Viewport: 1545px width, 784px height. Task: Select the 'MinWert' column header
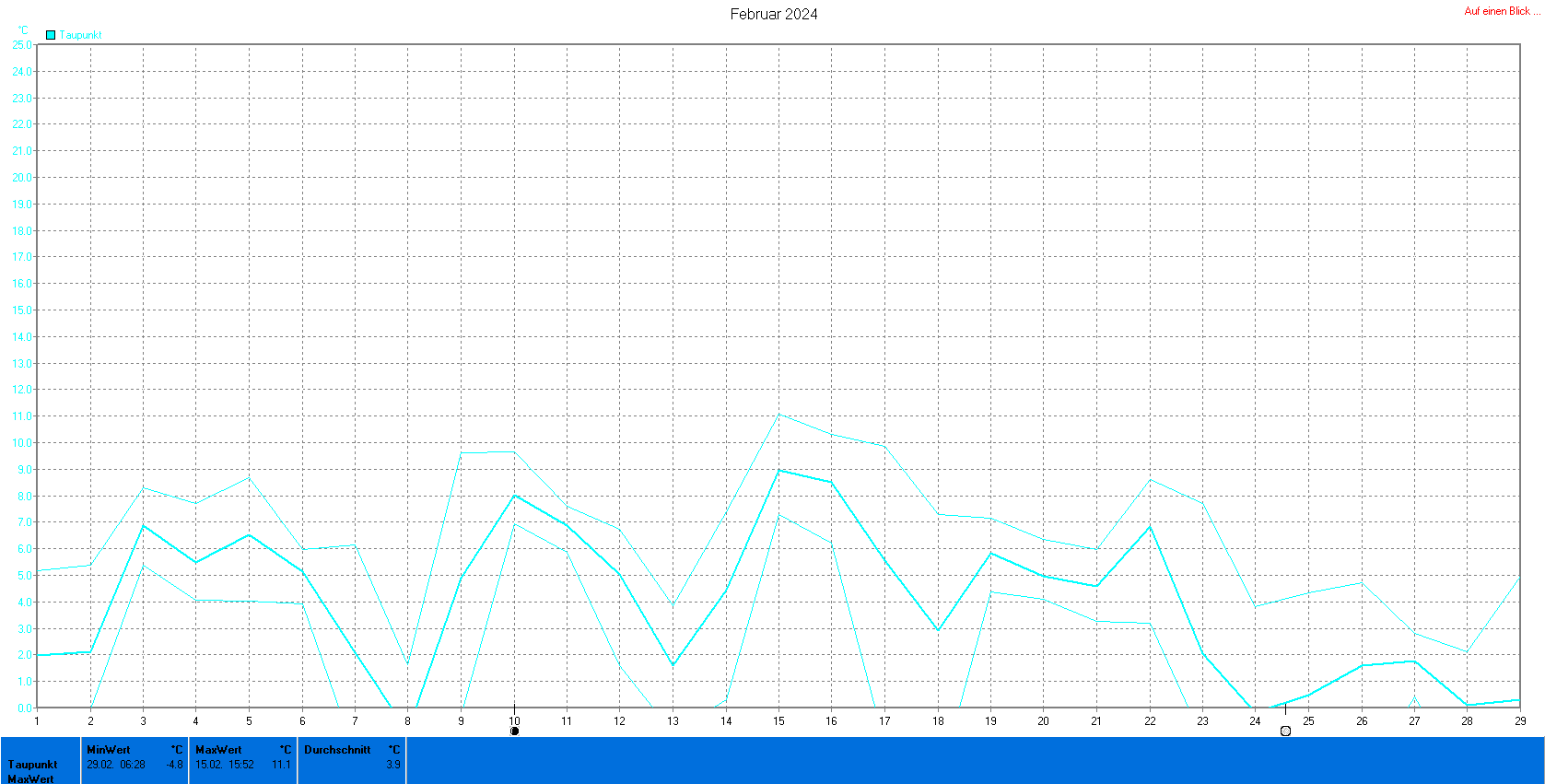tap(109, 750)
